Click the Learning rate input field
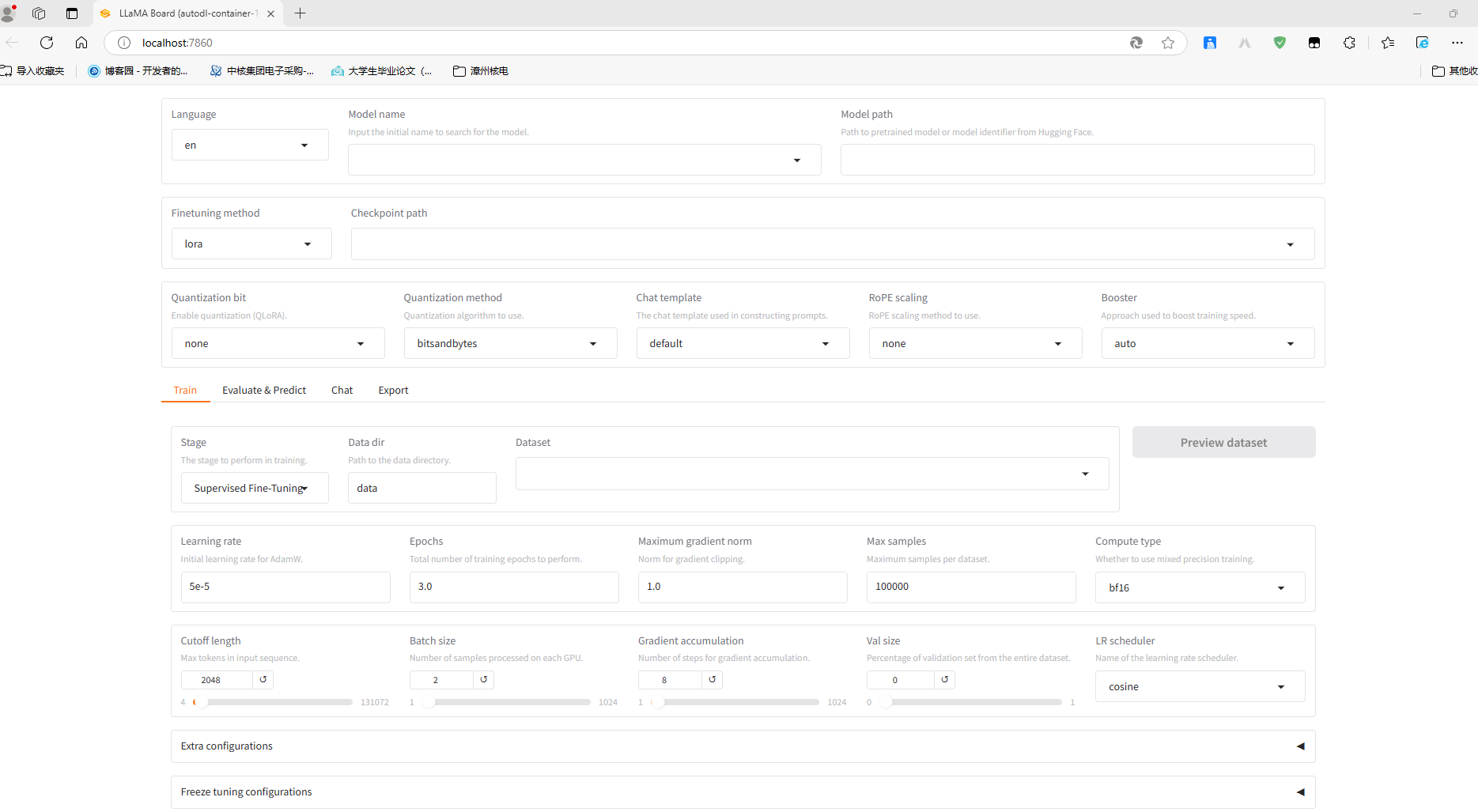This screenshot has width=1478, height=812. pos(285,587)
